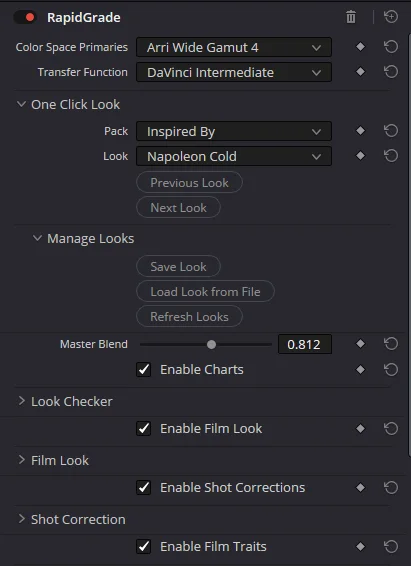Add keyframe diamond for Pack
411x566 pixels.
360,131
